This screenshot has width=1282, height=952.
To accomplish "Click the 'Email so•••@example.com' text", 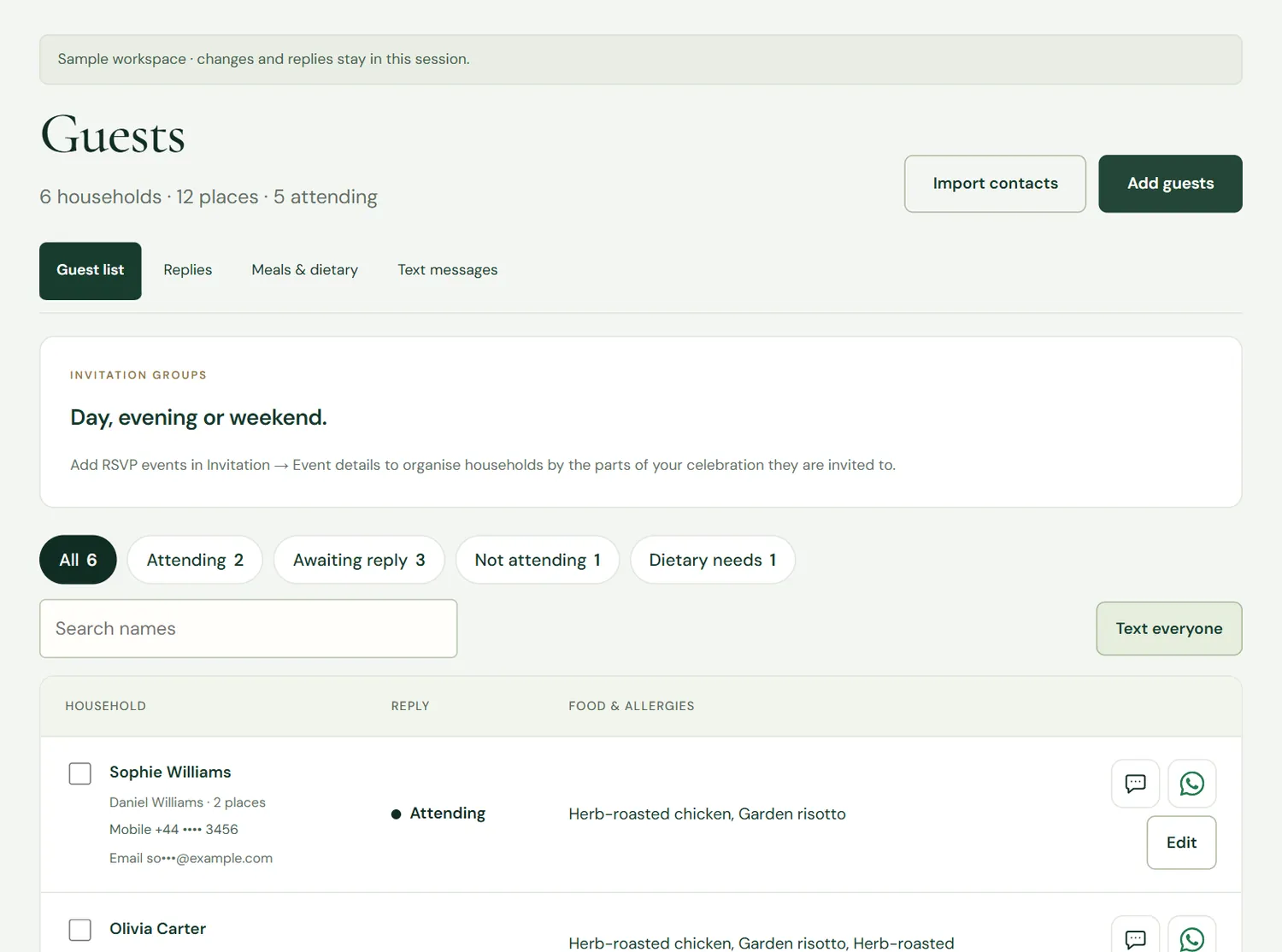I will coord(191,859).
